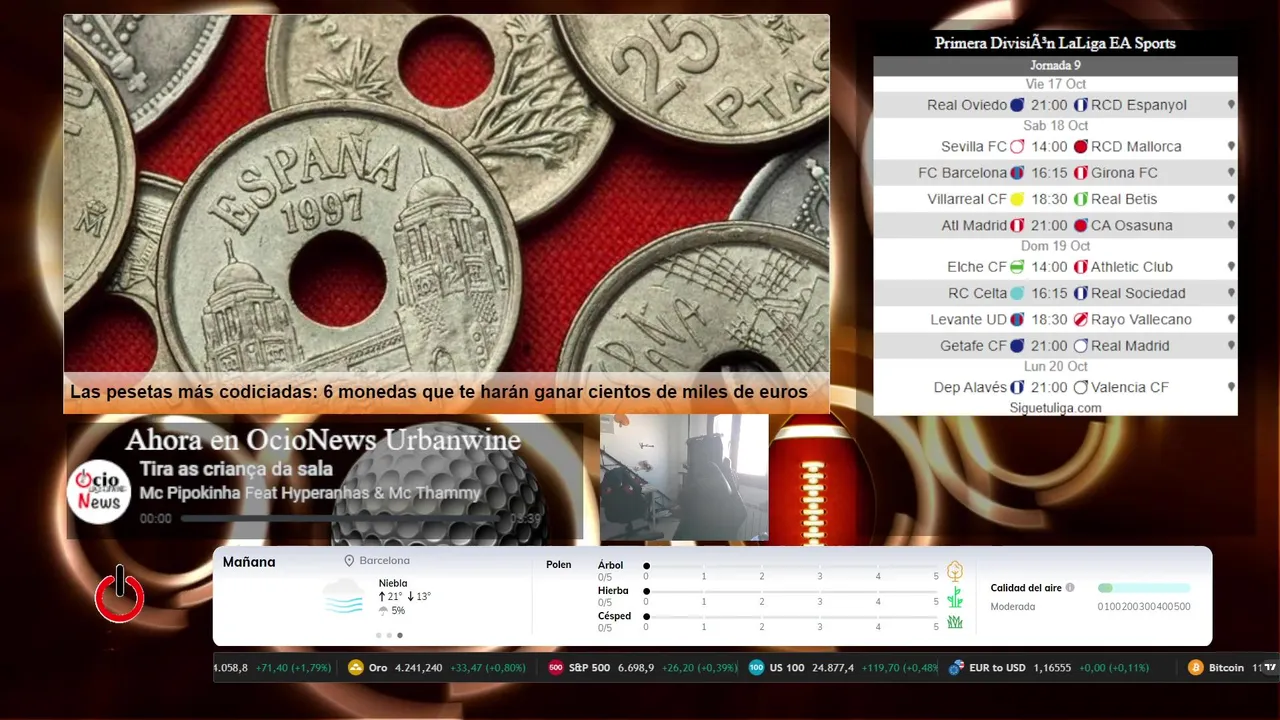Select the second weather carousel dot
The height and width of the screenshot is (720, 1280).
389,635
